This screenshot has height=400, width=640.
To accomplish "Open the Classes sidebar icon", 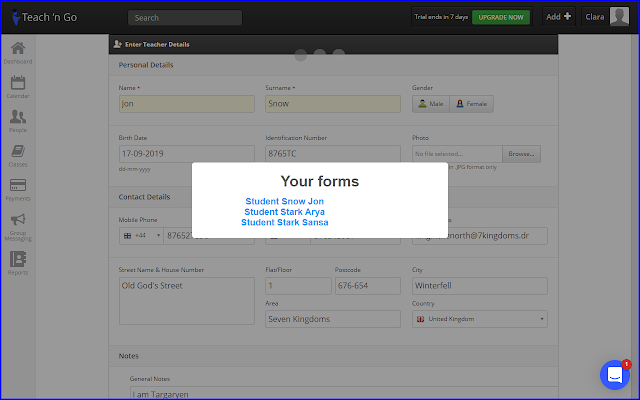I will (x=18, y=155).
